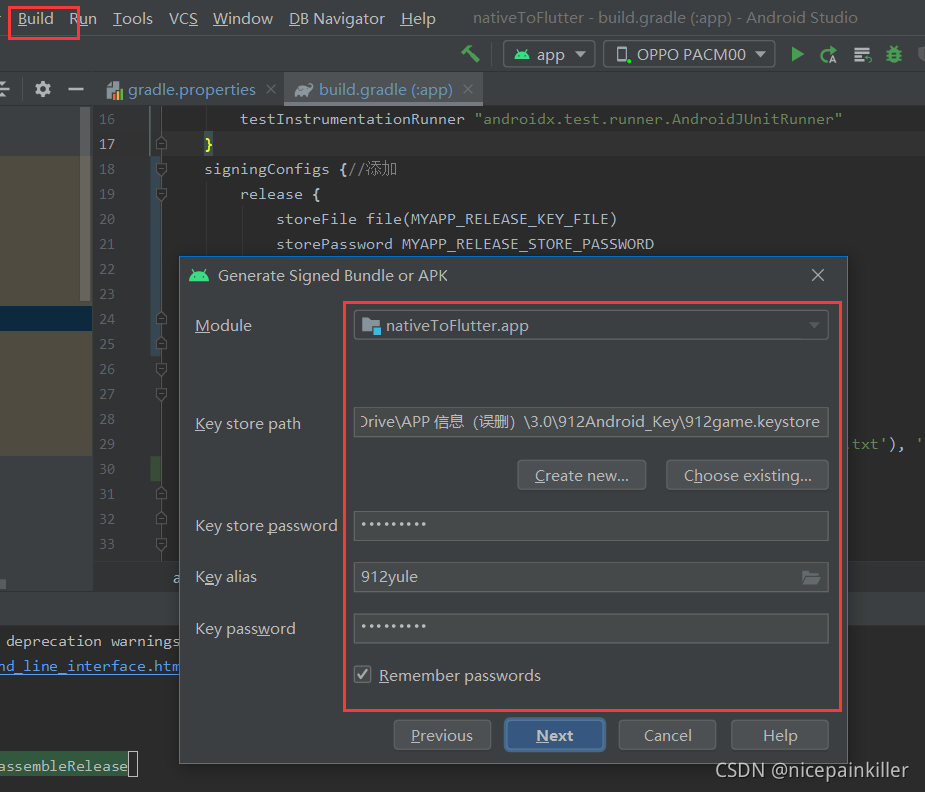Click the Apply Code Changes icon

862,55
